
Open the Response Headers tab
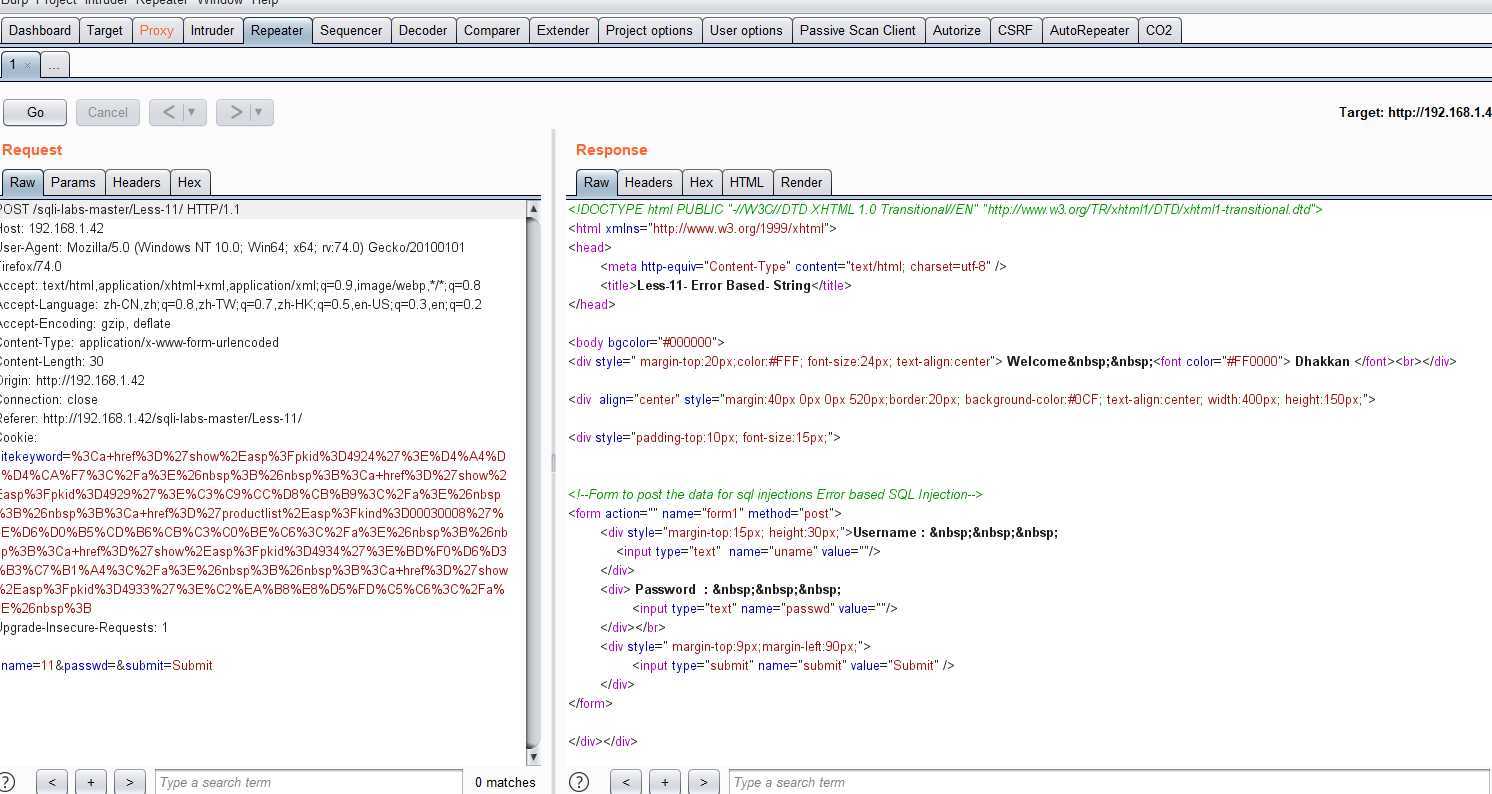648,182
